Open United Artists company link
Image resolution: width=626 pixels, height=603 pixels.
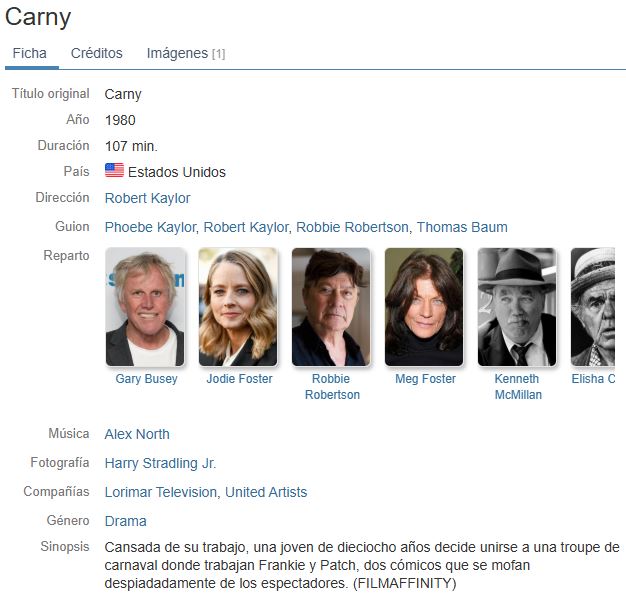266,492
